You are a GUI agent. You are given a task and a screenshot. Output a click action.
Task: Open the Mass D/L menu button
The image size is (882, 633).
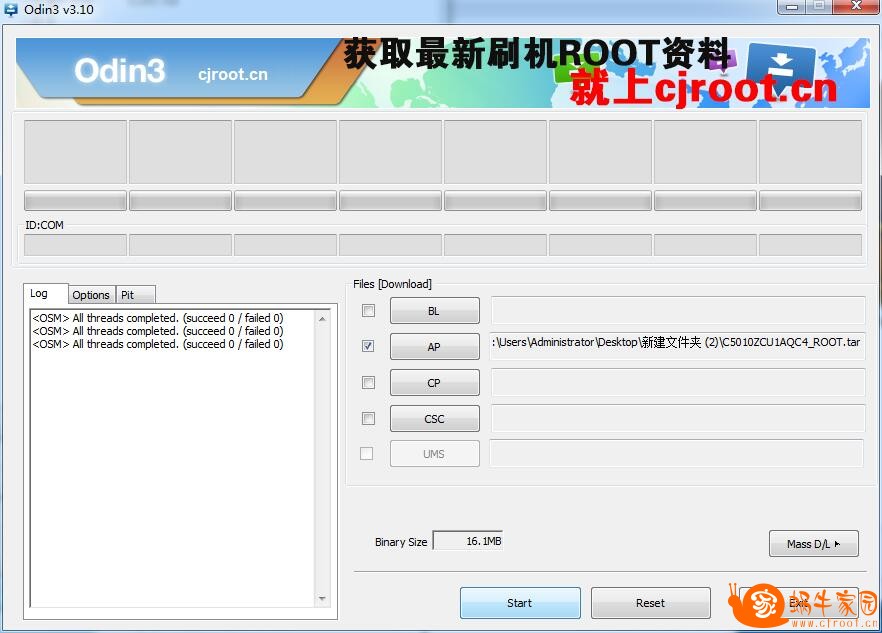click(813, 544)
